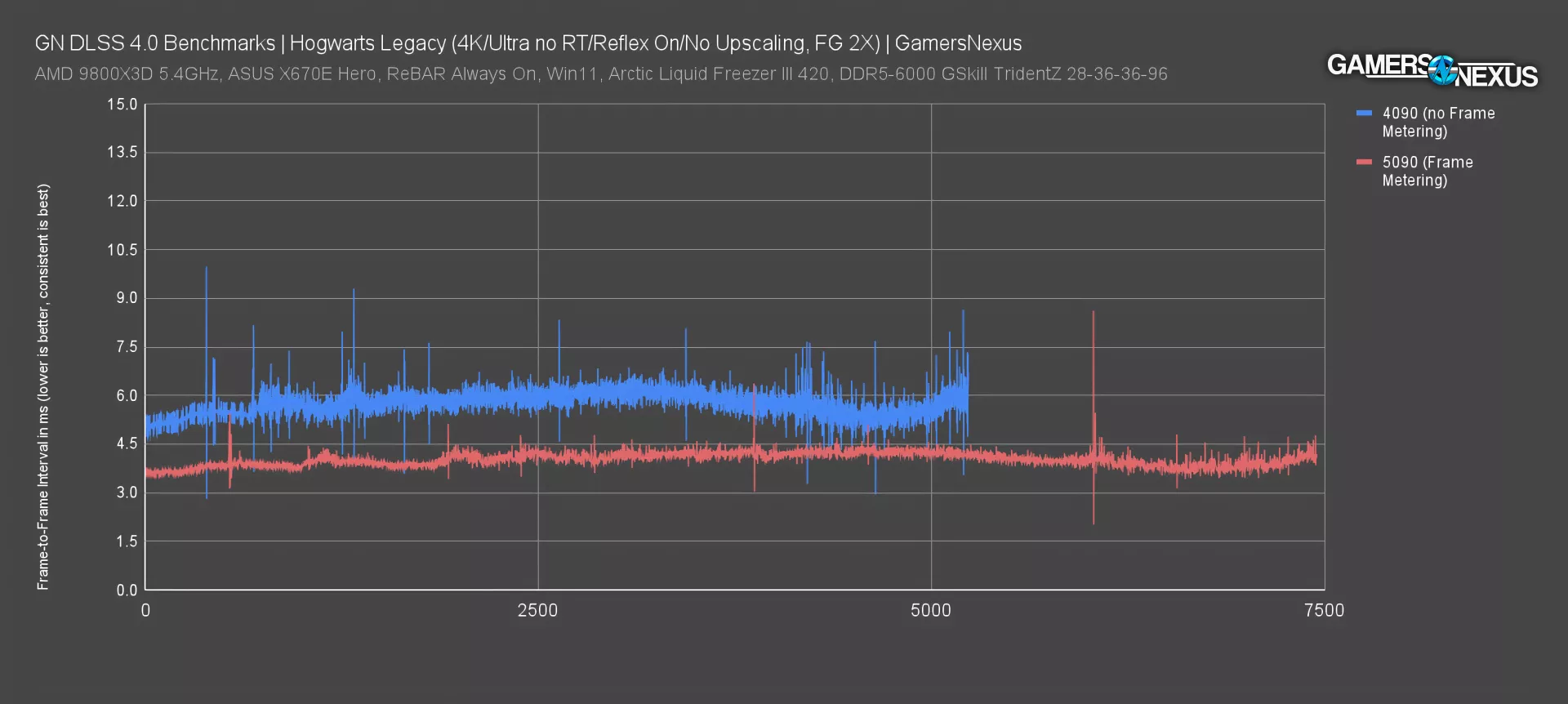Click the blue 4090 legend color swatch

(x=1364, y=114)
